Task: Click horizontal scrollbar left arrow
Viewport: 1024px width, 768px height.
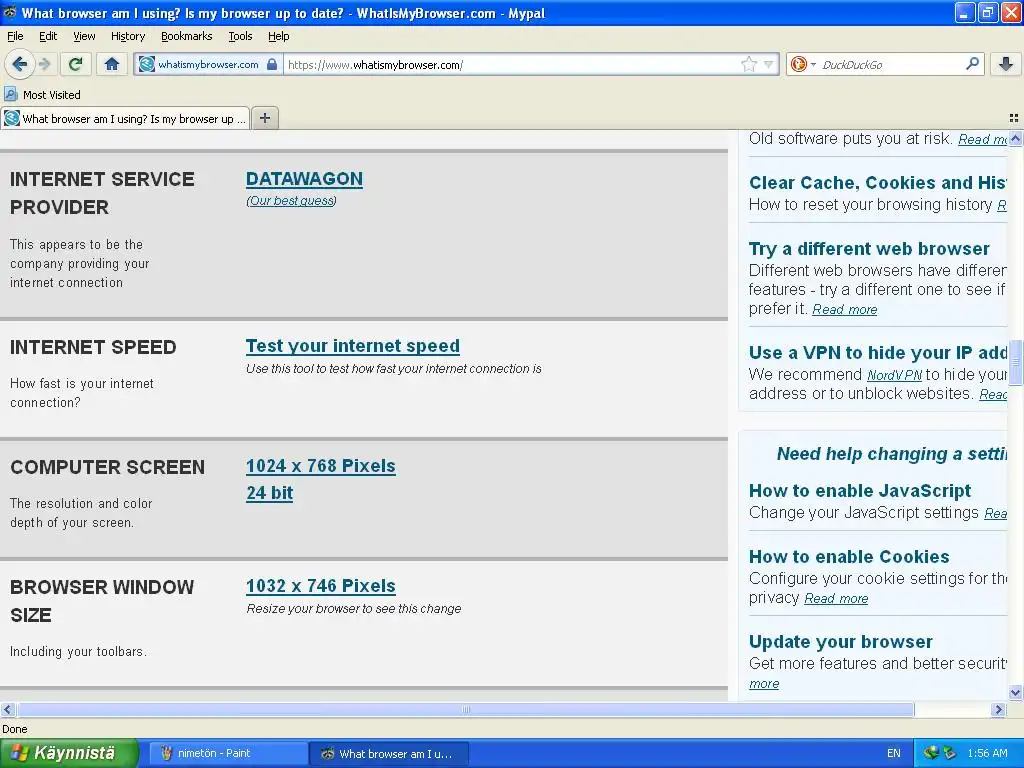Action: (x=7, y=709)
